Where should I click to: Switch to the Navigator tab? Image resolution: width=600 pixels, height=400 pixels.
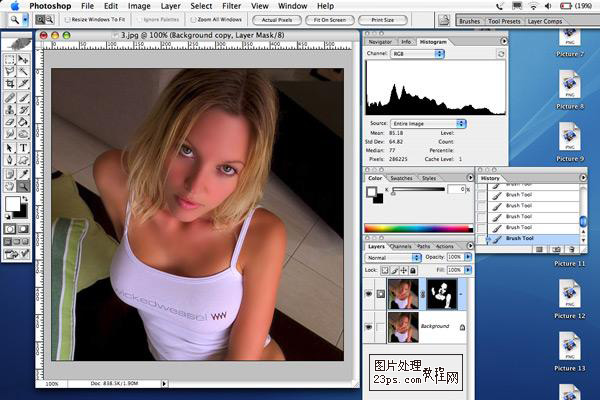380,42
